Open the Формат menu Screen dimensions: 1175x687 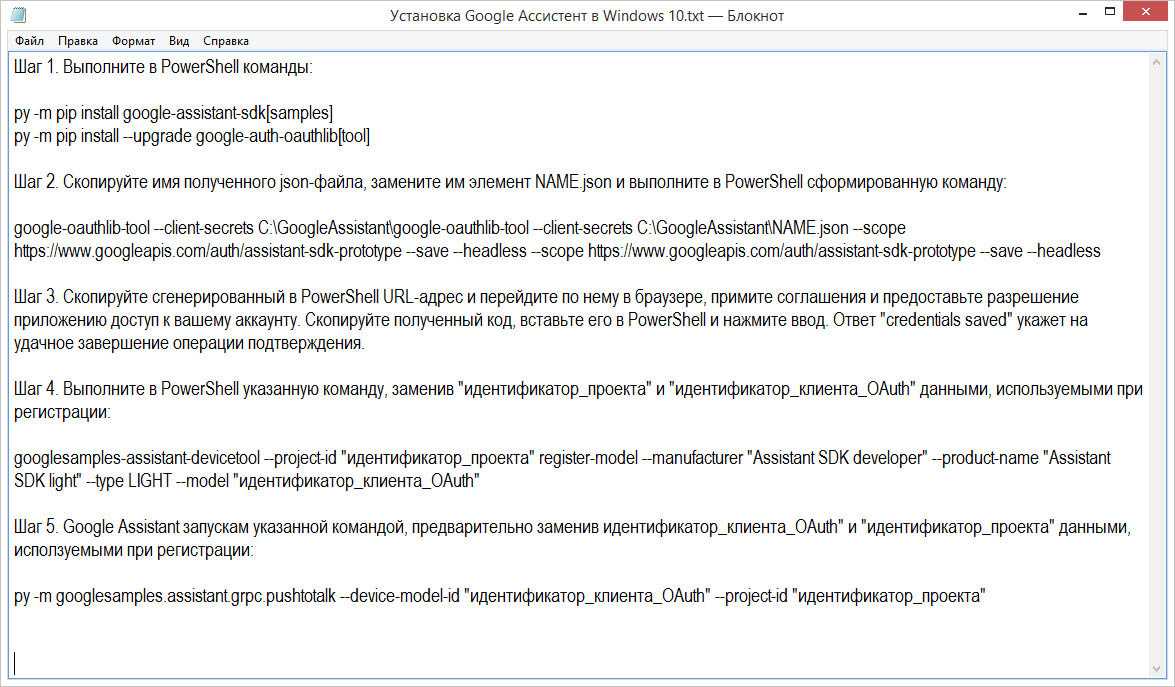(x=133, y=41)
